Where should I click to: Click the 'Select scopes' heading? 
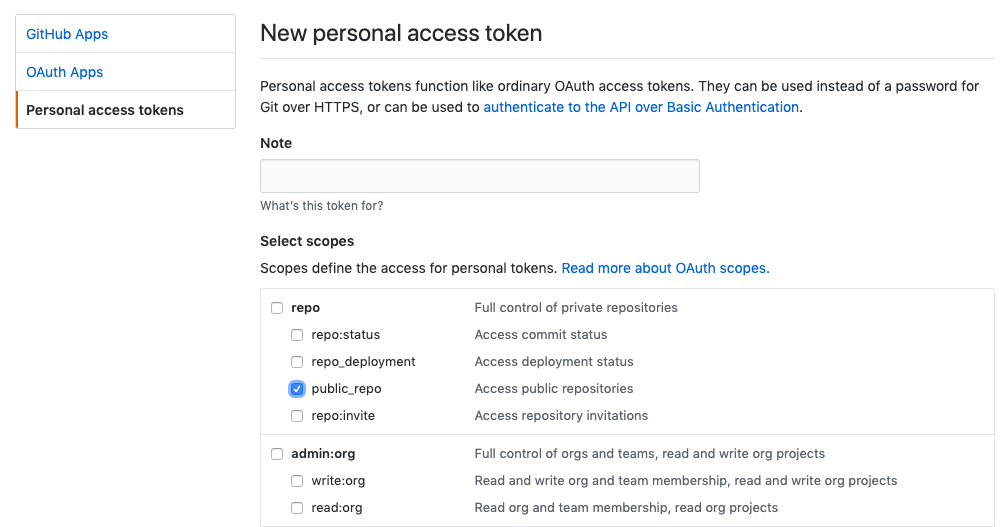(307, 241)
